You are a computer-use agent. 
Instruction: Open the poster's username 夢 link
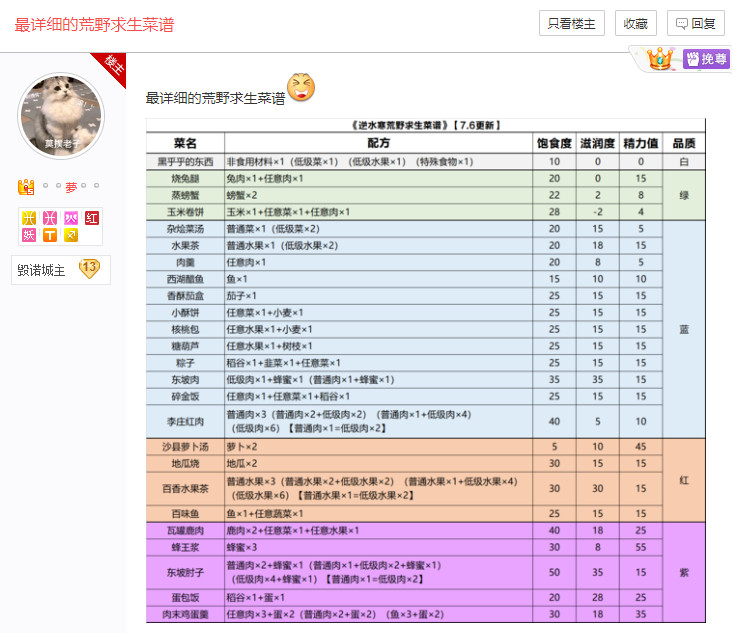tap(71, 187)
